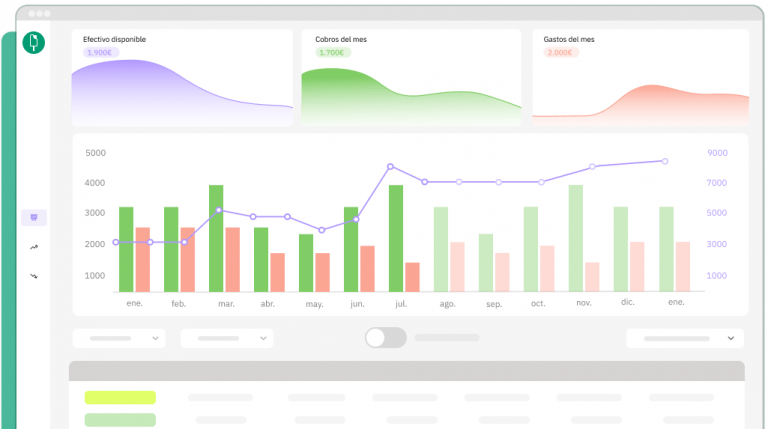Select the light green tag in second row
This screenshot has height=429, width=768.
[x=120, y=420]
